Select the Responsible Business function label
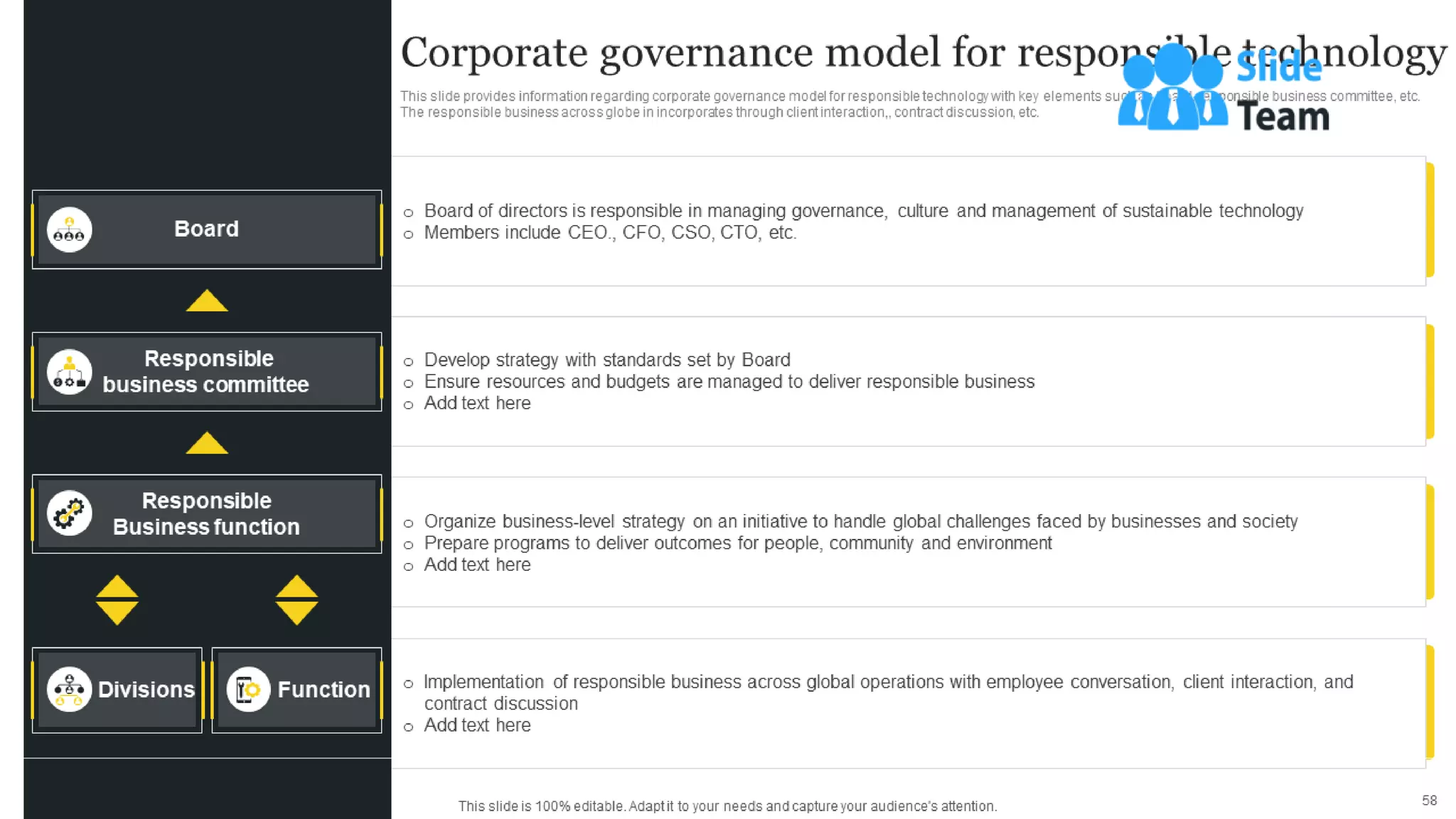The width and height of the screenshot is (1456, 819). 206,514
